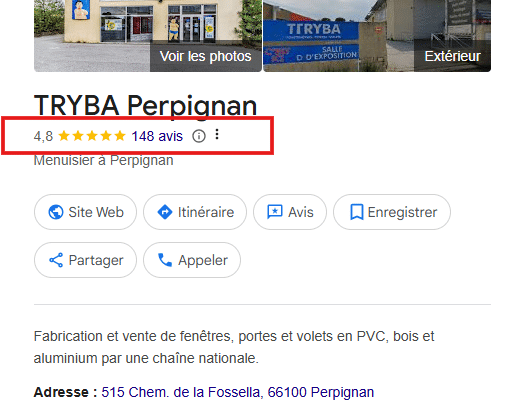Image resolution: width=512 pixels, height=405 pixels.
Task: Click the five-star rating graphic
Action: 92,136
